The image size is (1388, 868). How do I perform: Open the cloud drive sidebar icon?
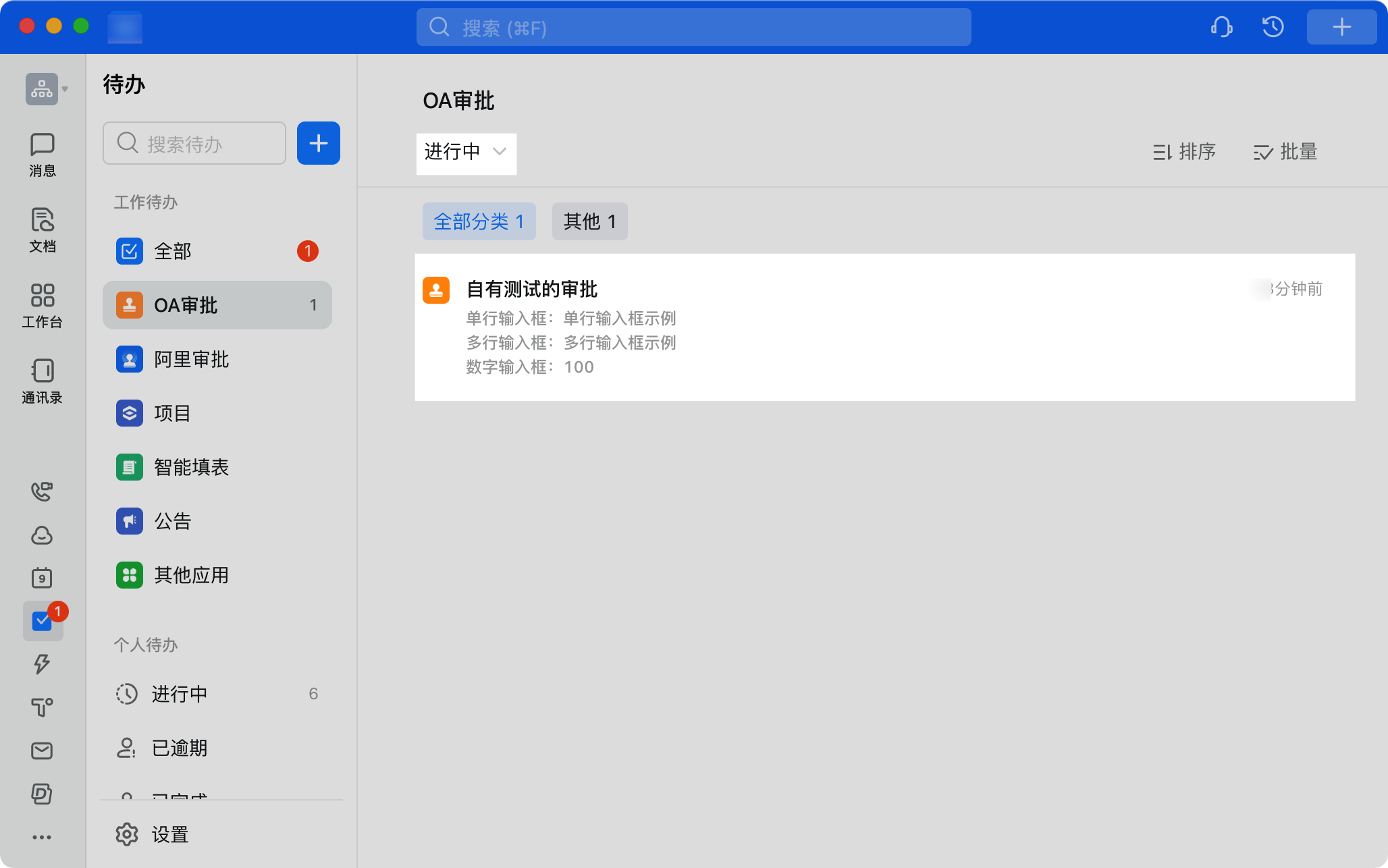42,535
